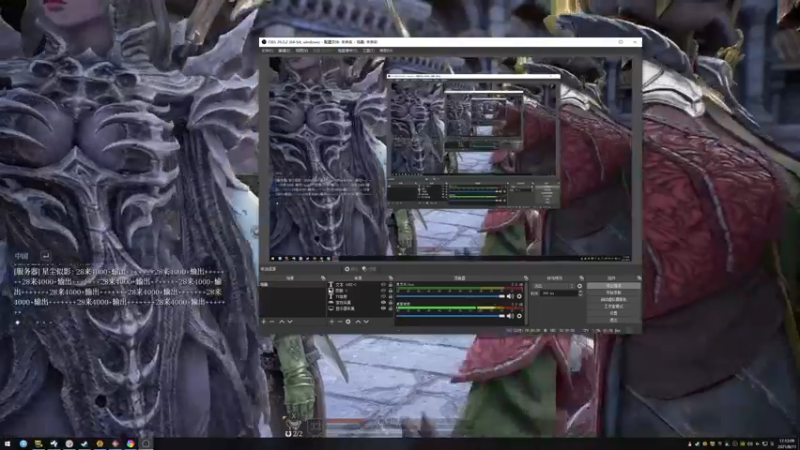The width and height of the screenshot is (800, 450).
Task: Open 文件(F) menu in OBS
Action: pyautogui.click(x=267, y=51)
